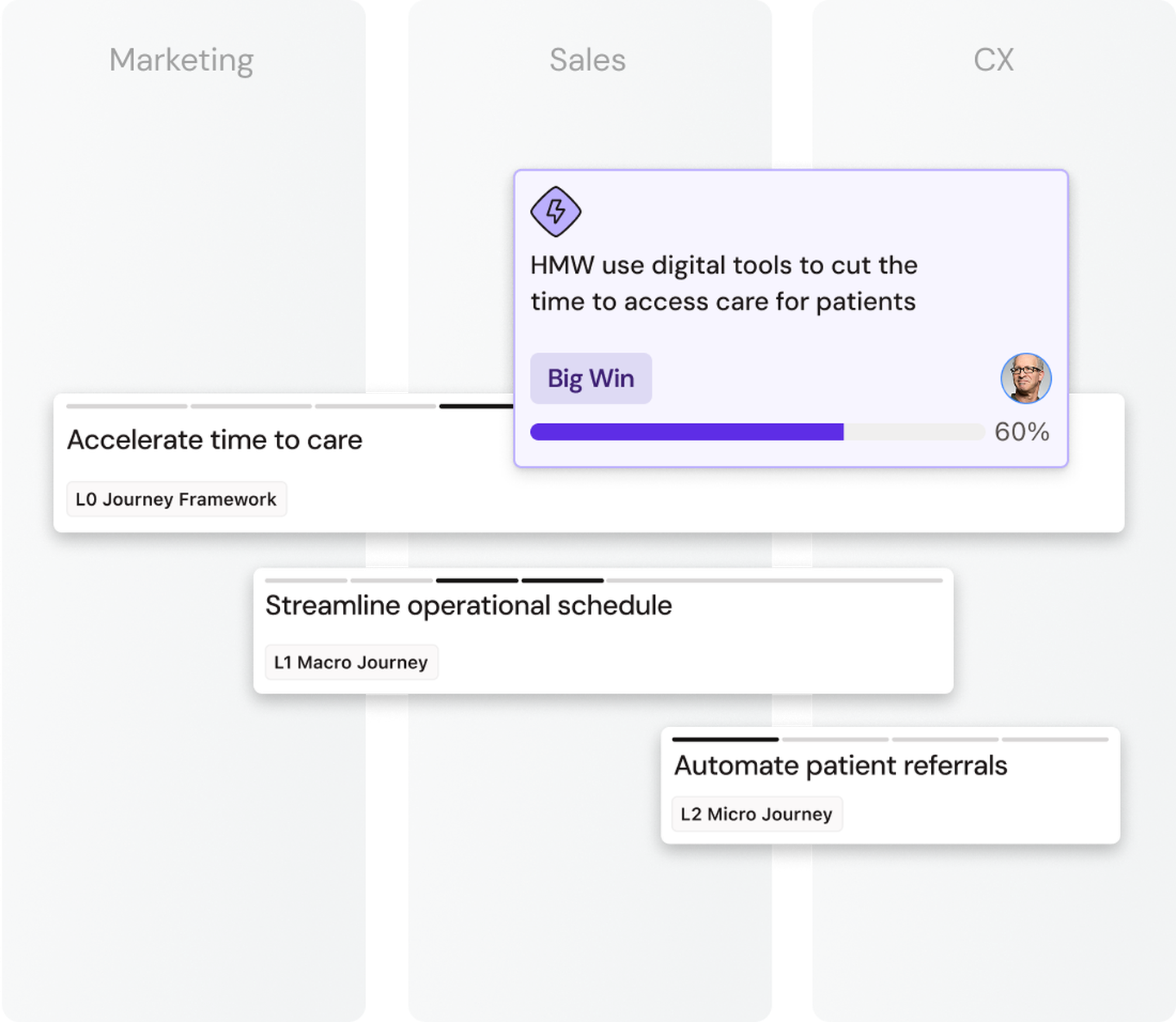The image size is (1176, 1022).
Task: Click the first filled segment on the Automate referrals card
Action: coord(724,739)
